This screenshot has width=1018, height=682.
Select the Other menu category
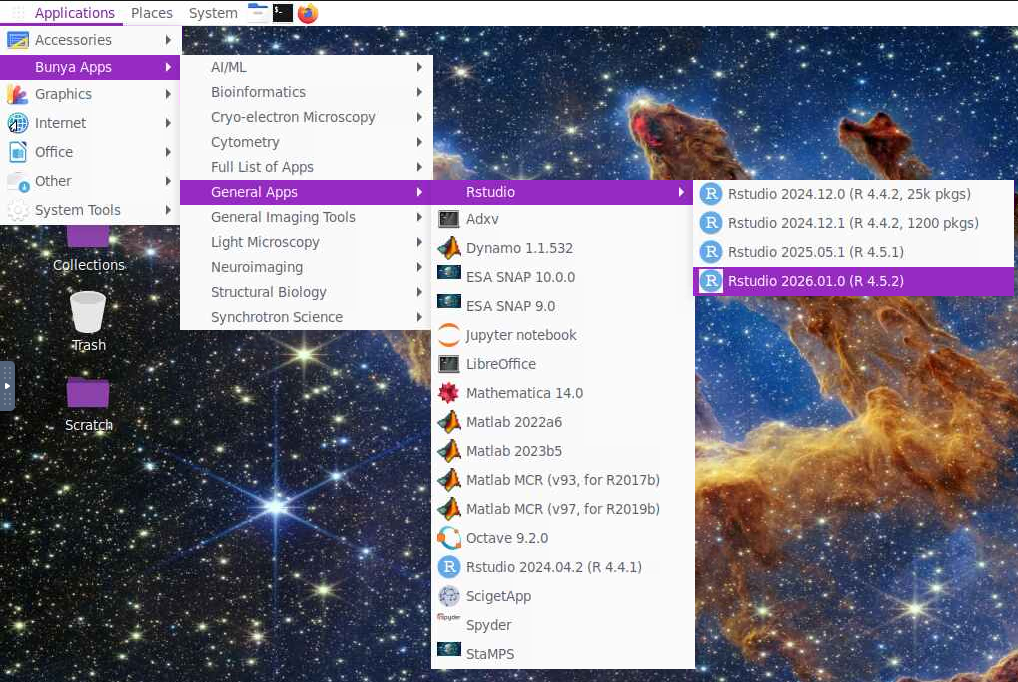(90, 181)
